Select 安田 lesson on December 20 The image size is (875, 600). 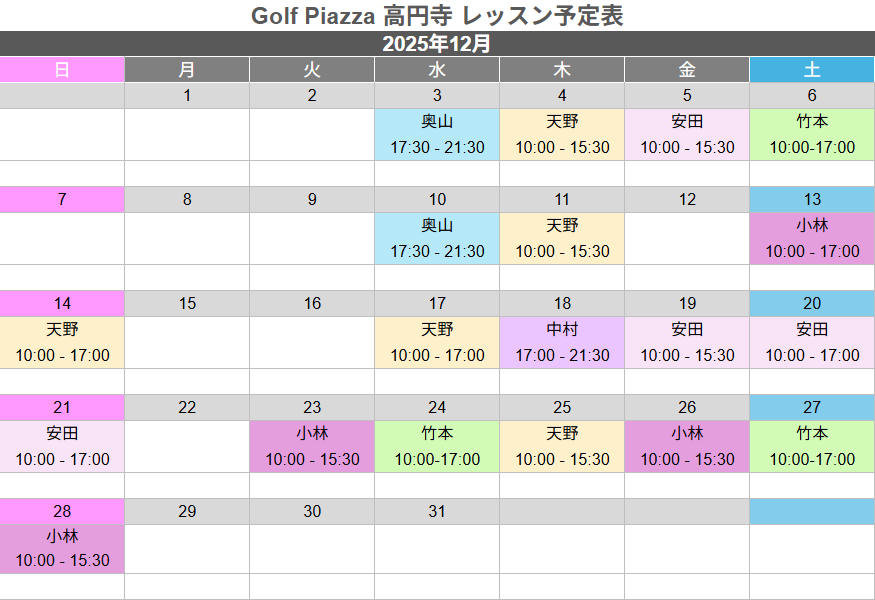812,343
